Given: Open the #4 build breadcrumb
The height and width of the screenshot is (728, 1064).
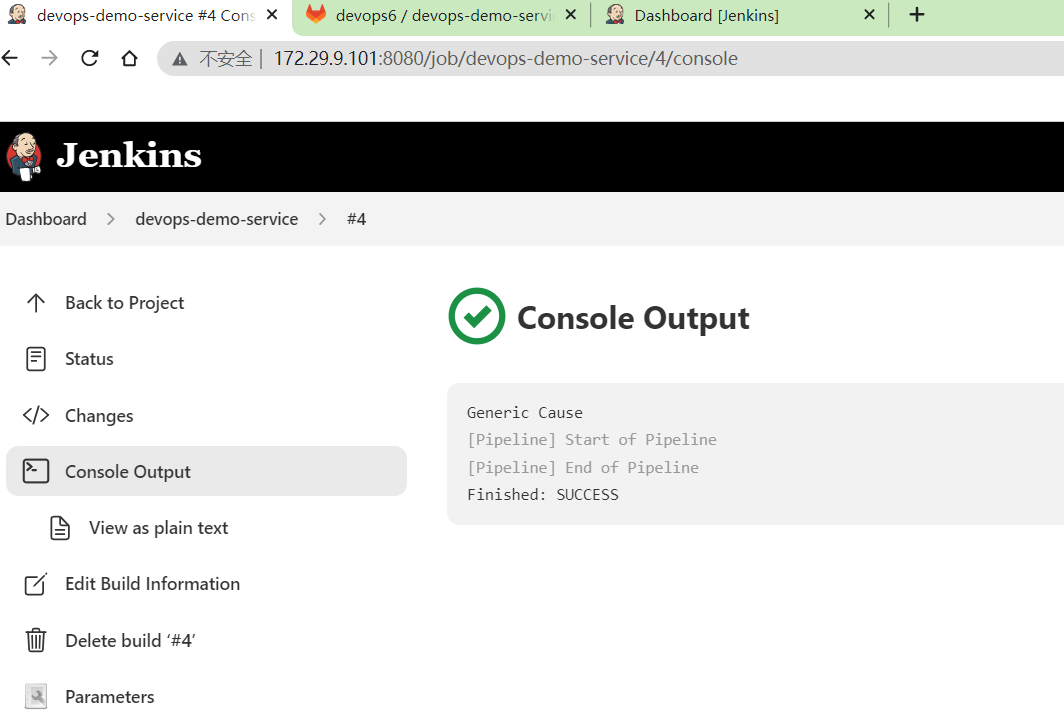Looking at the screenshot, I should [356, 219].
